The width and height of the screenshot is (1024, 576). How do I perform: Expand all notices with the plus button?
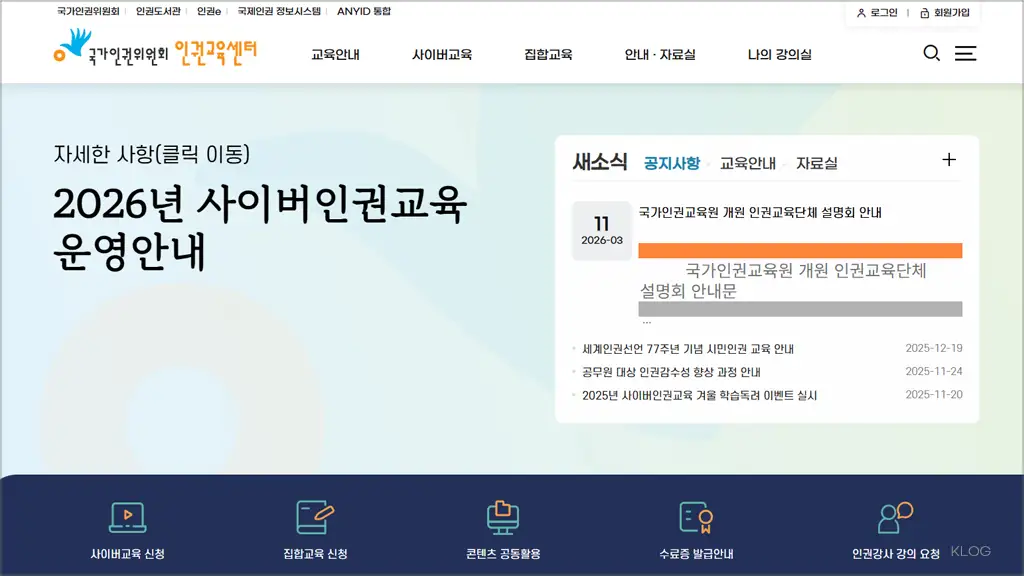(x=948, y=159)
